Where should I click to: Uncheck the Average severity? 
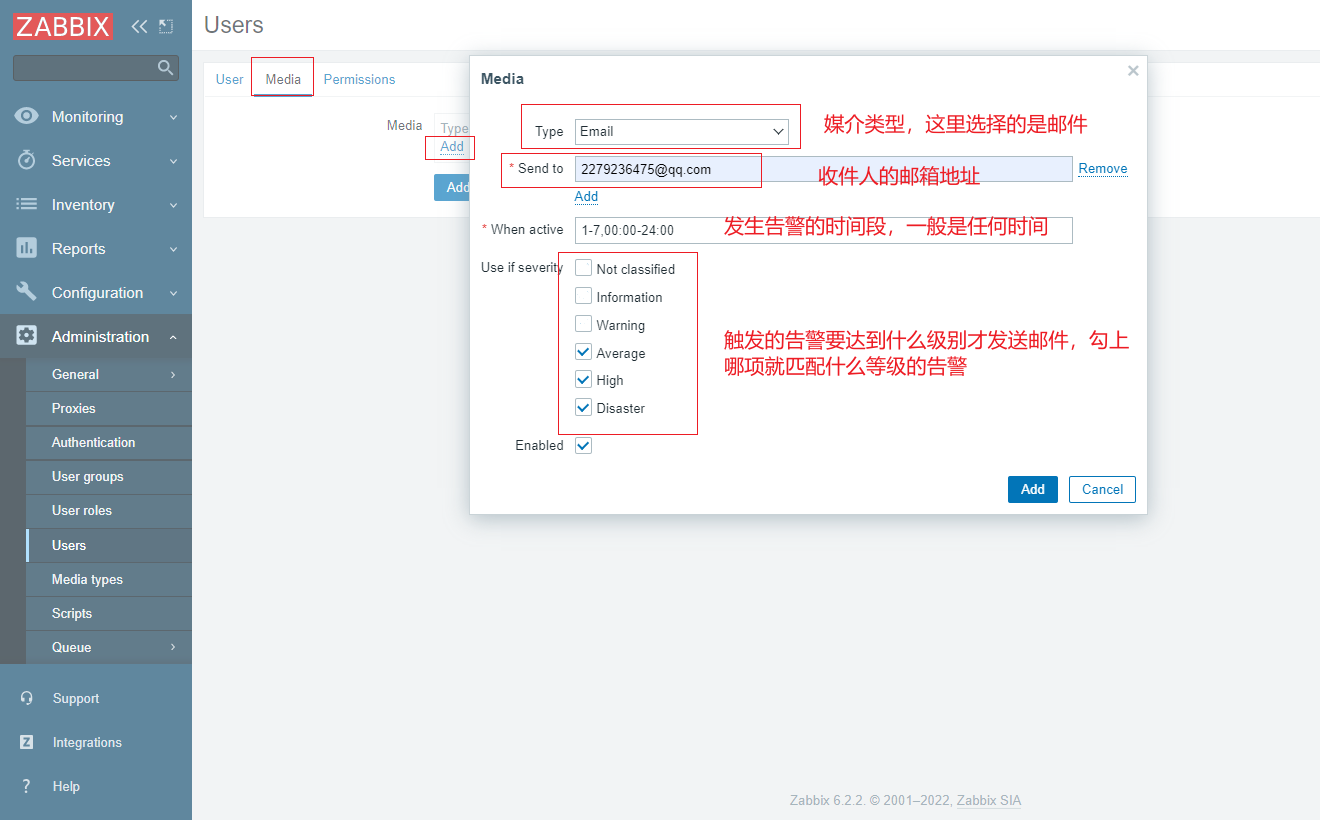[584, 352]
